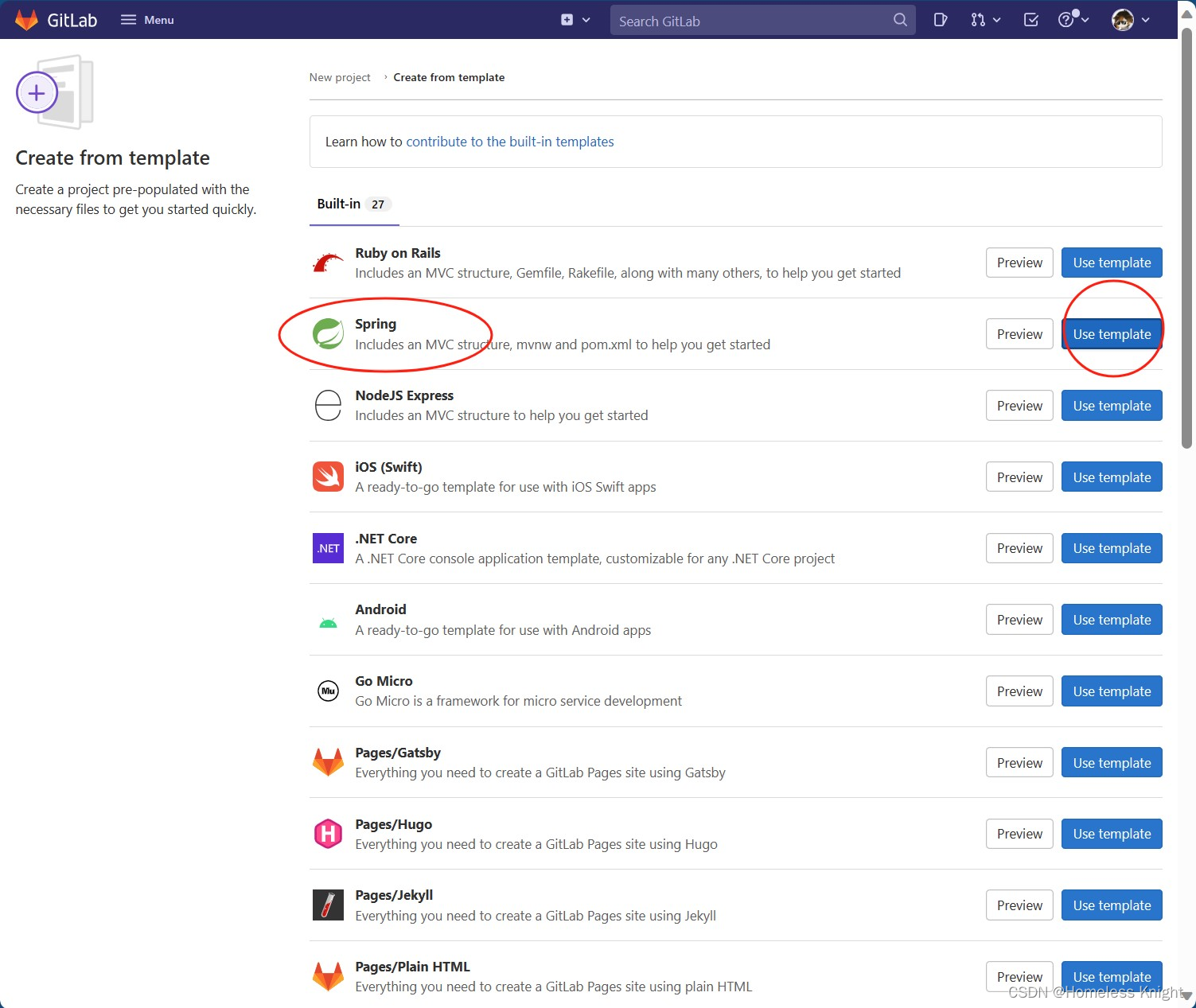This screenshot has height=1008, width=1196.
Task: Focus the Search GitLab field
Action: pos(762,21)
